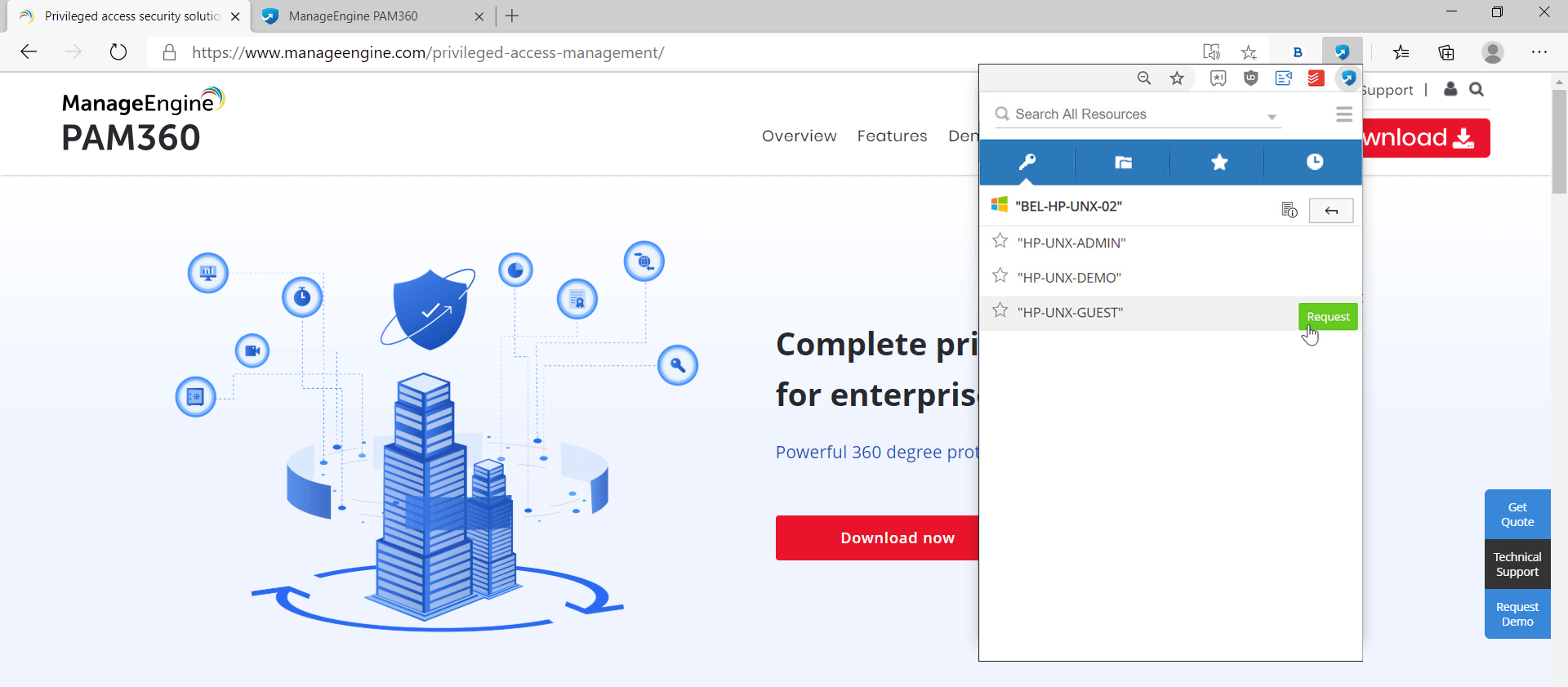Favorite the HP-UNX-ADMIN account star
This screenshot has width=1568, height=687.
1000,241
